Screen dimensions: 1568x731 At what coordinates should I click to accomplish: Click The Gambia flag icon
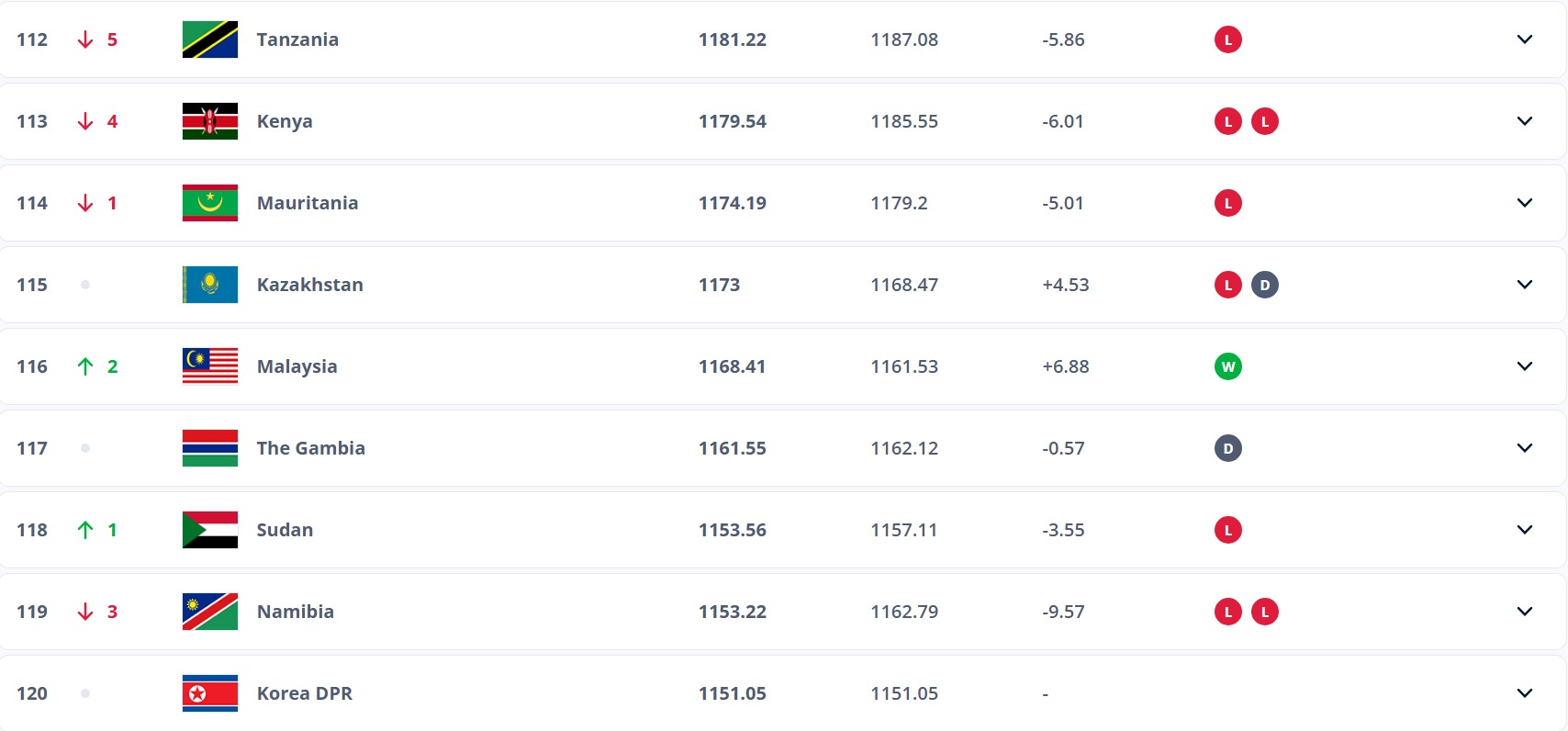210,448
